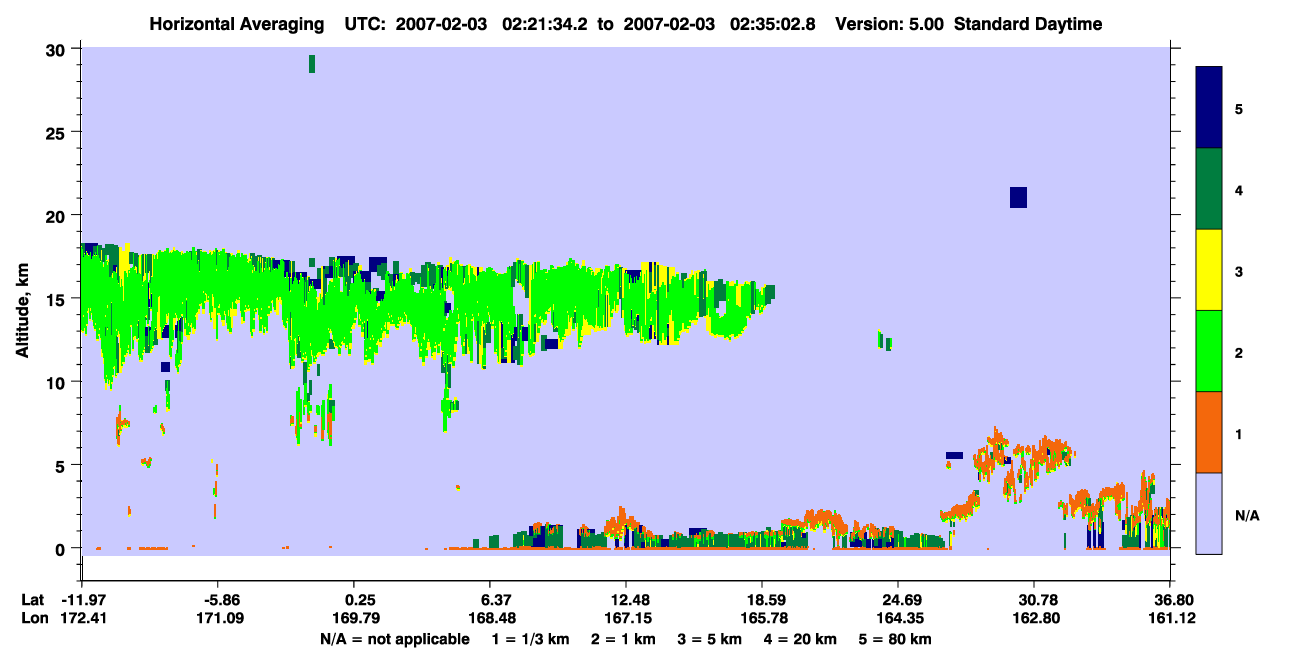
Task: Click longitude value '167.15'
Action: 627,618
